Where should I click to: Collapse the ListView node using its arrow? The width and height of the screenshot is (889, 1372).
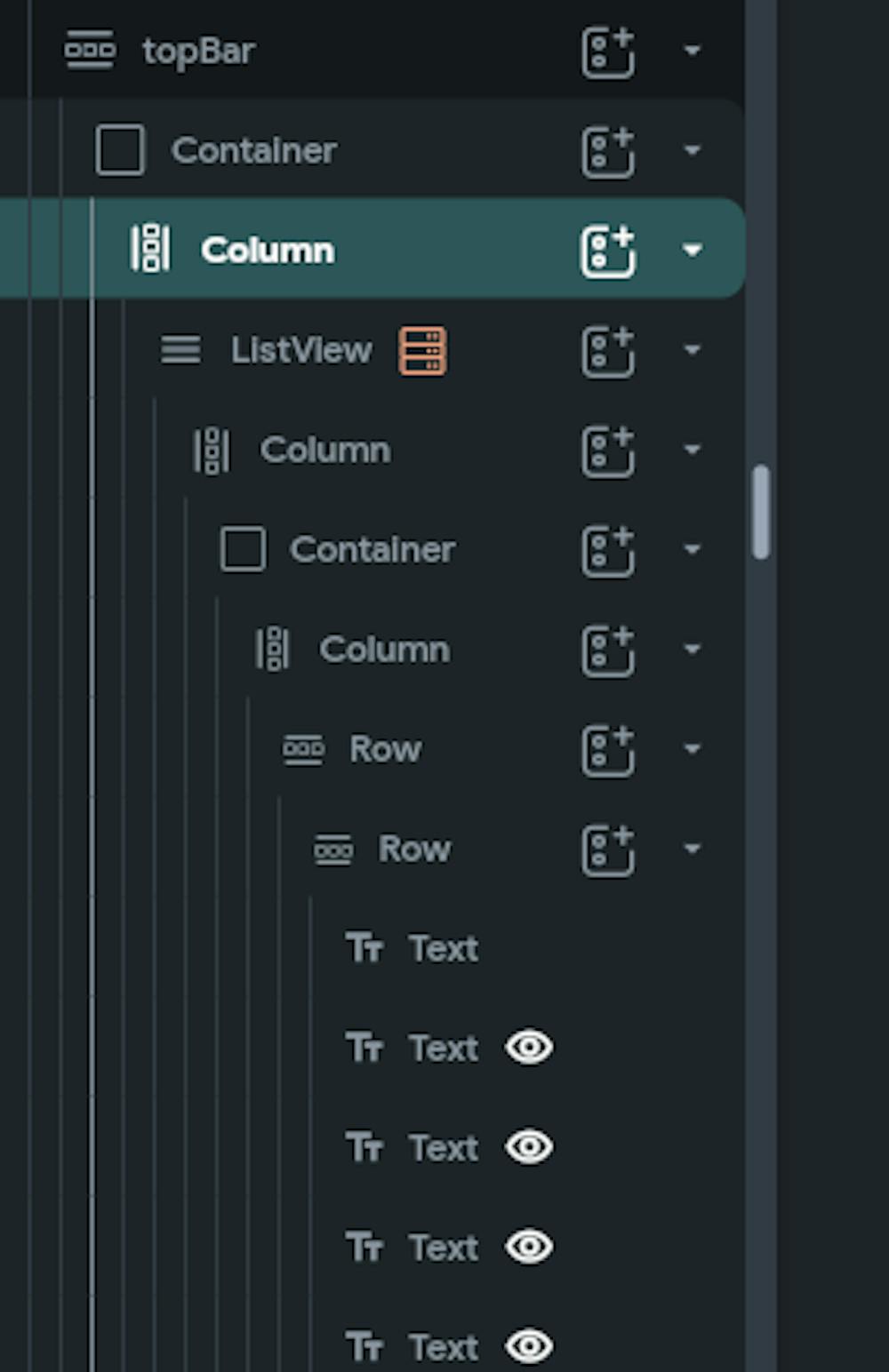pyautogui.click(x=693, y=351)
